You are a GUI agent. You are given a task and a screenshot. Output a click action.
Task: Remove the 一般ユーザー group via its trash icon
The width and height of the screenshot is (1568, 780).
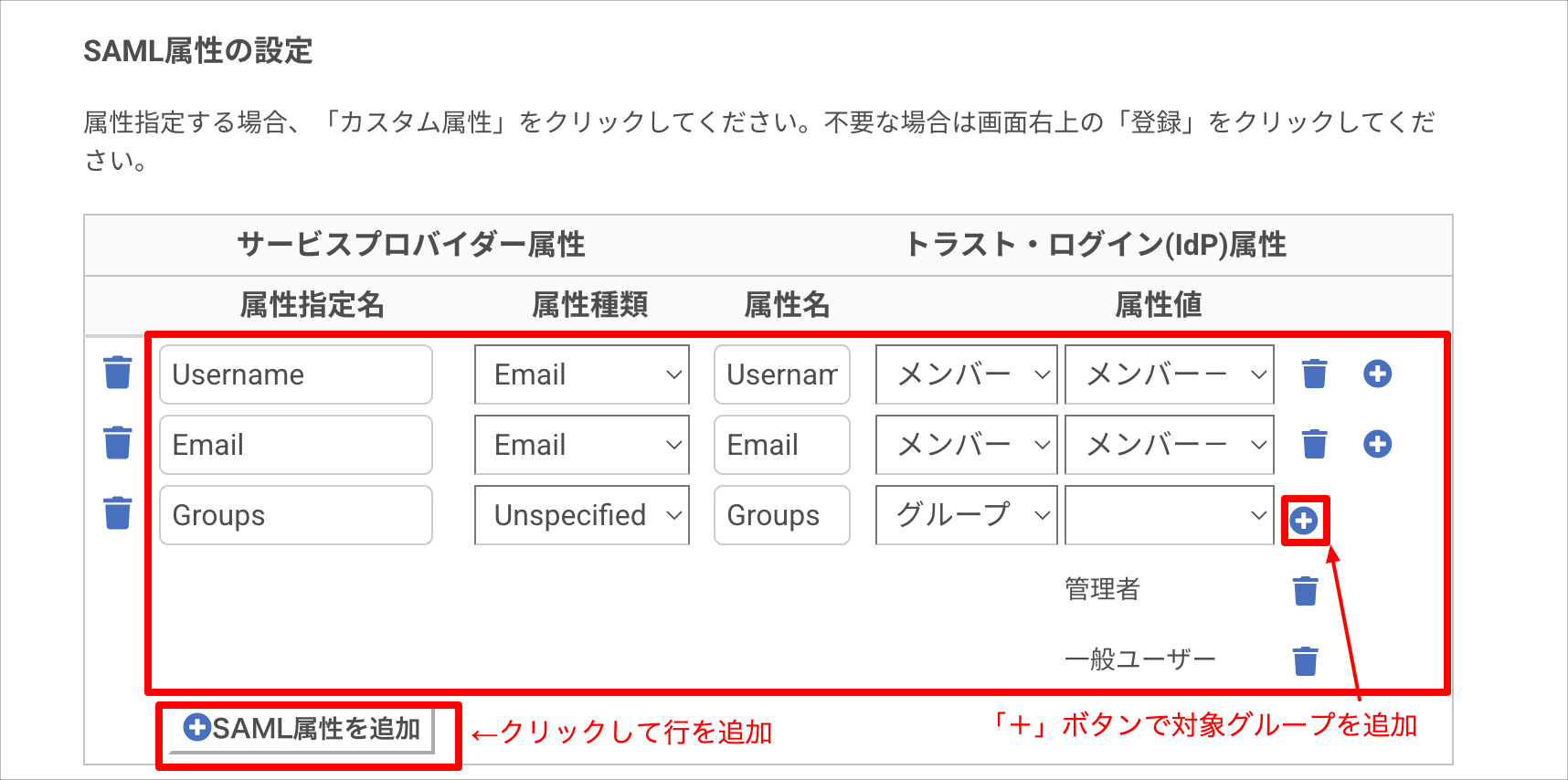[x=1306, y=660]
